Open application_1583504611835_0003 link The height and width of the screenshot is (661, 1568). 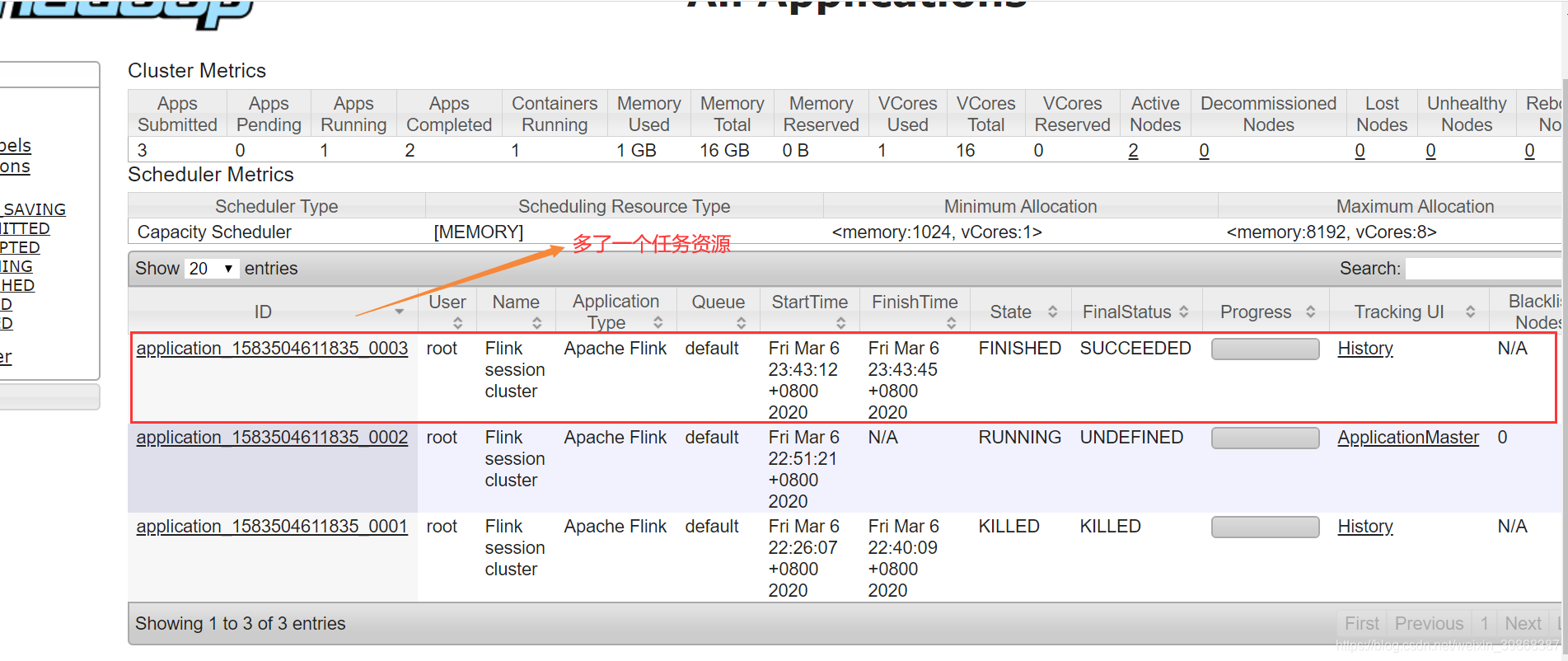coord(272,349)
